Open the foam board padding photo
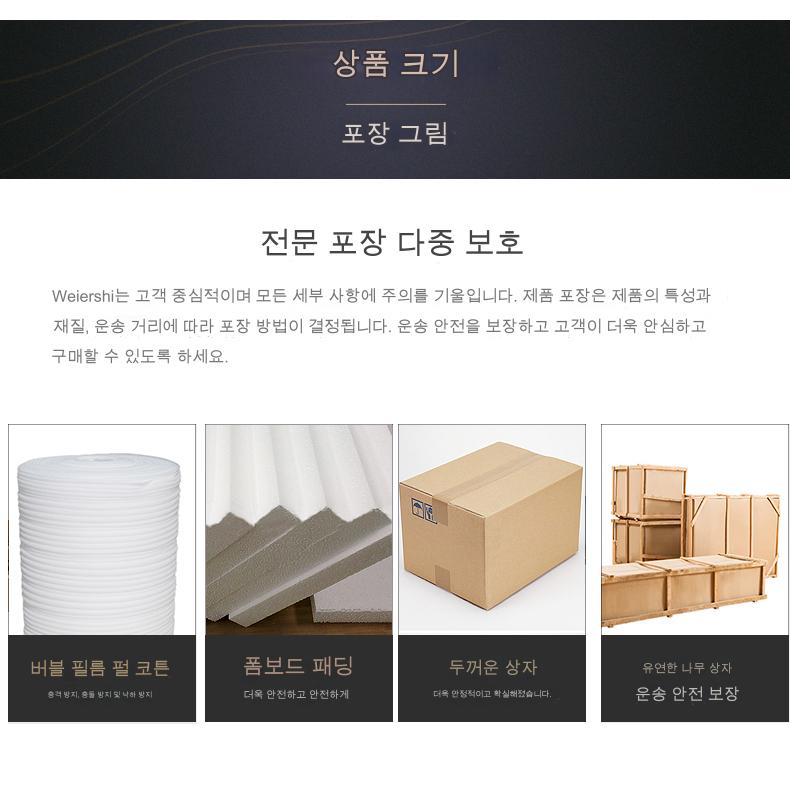This screenshot has height=796, width=790. tap(299, 529)
